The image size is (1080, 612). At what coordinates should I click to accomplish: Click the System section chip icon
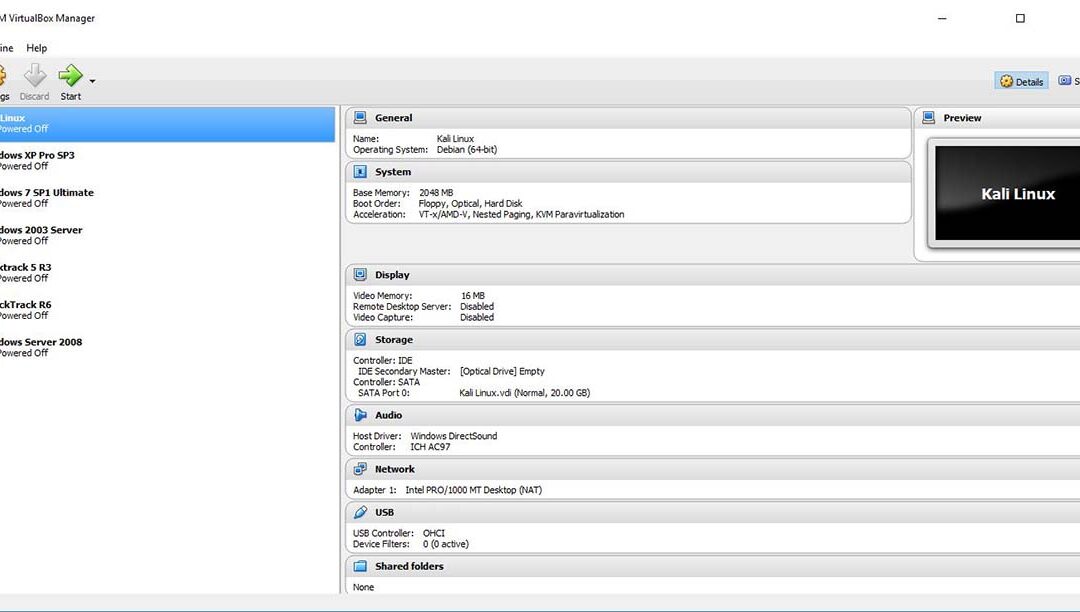360,172
